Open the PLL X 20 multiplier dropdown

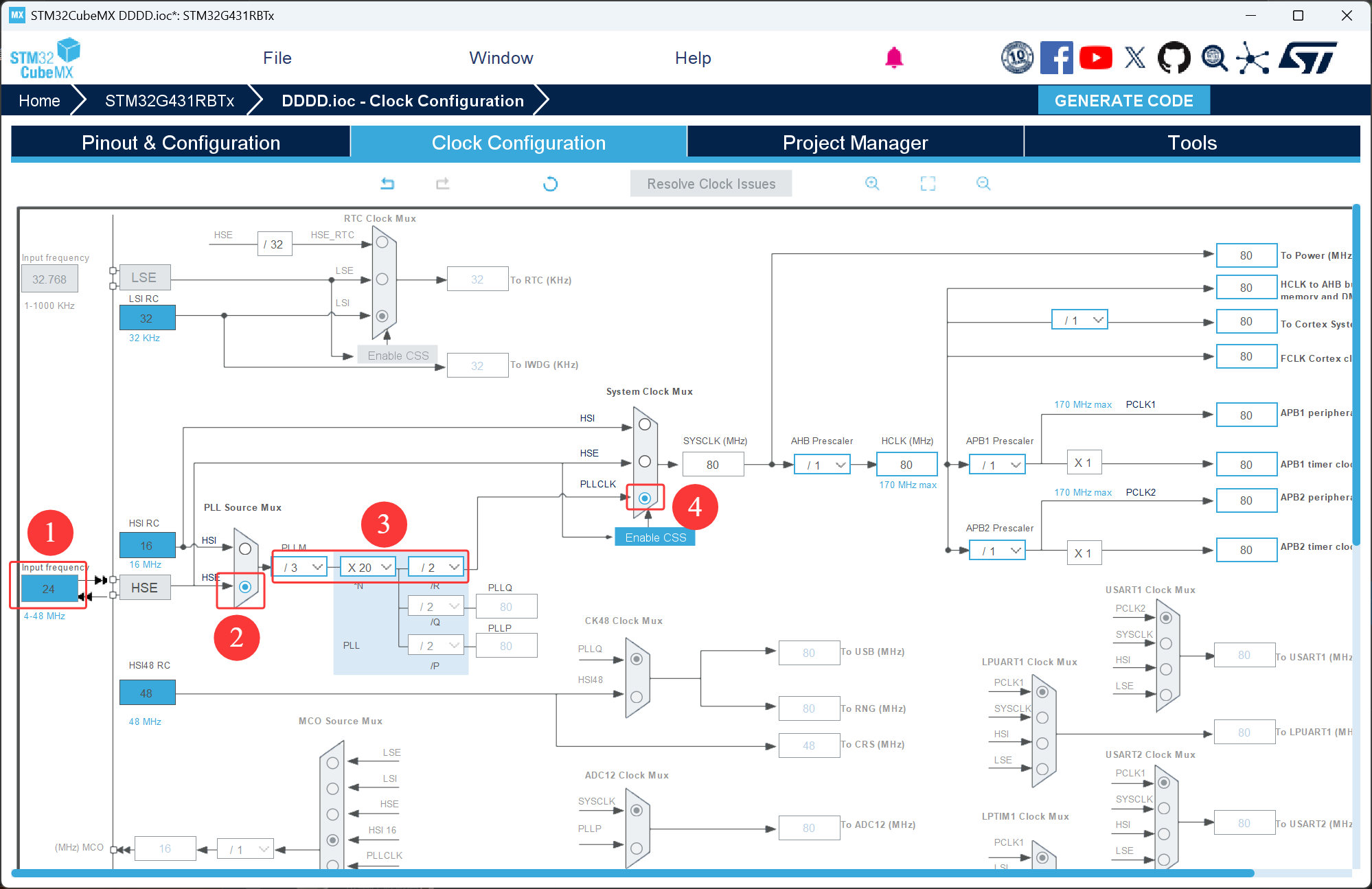click(369, 567)
